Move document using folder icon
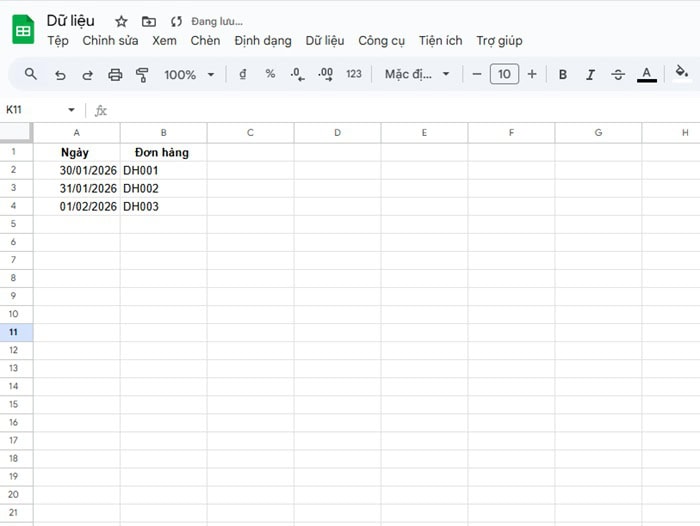Viewport: 700px width, 526px height. 148,21
